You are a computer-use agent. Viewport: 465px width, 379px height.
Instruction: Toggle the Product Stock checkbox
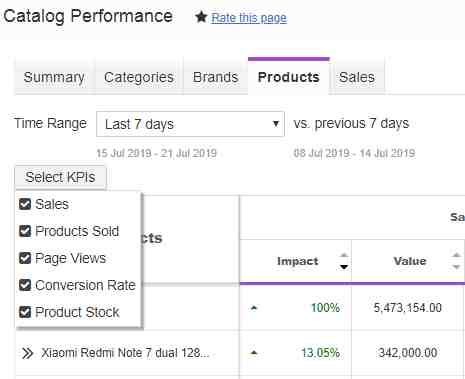[25, 312]
